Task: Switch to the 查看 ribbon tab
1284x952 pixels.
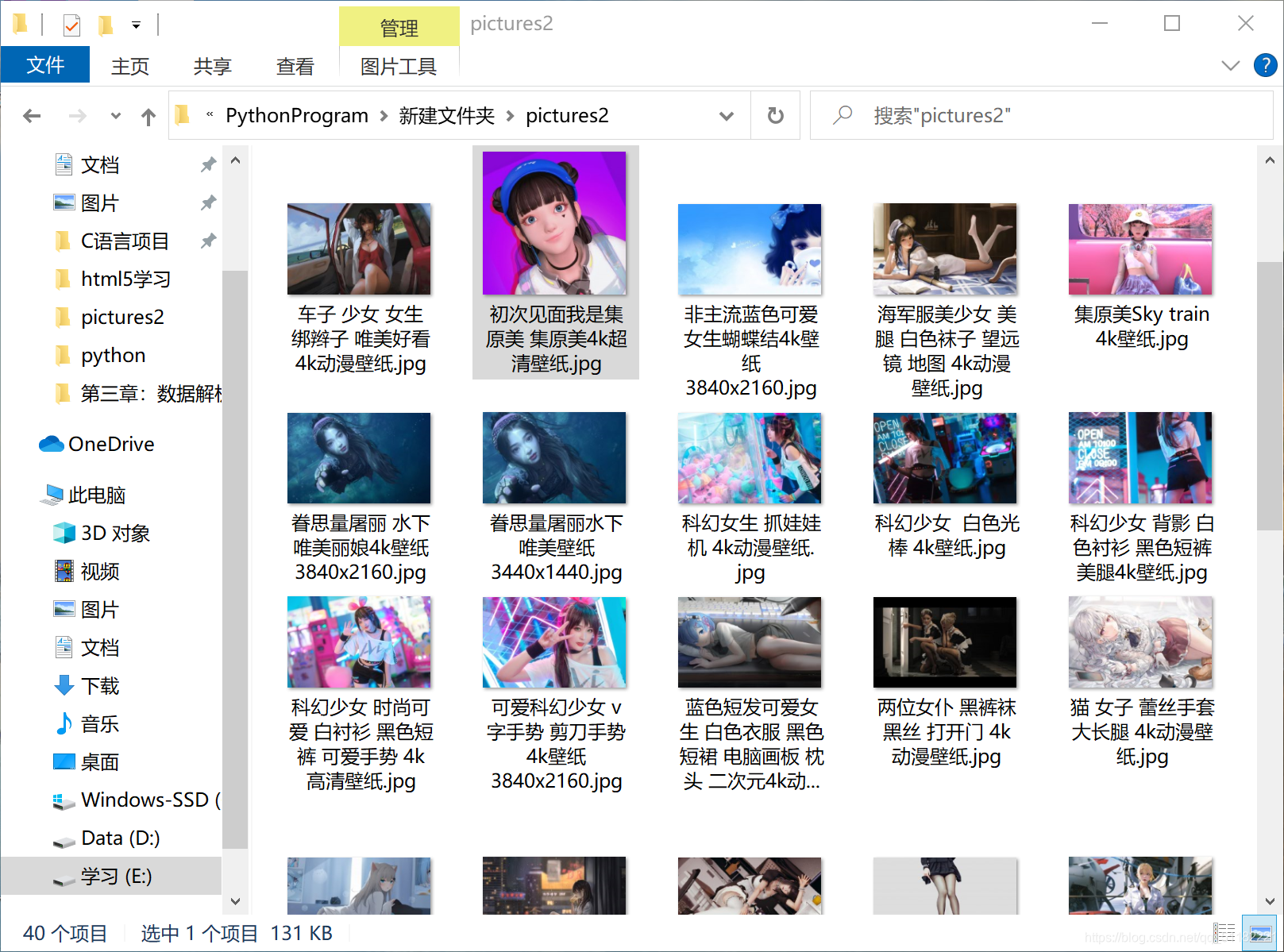Action: [x=295, y=66]
